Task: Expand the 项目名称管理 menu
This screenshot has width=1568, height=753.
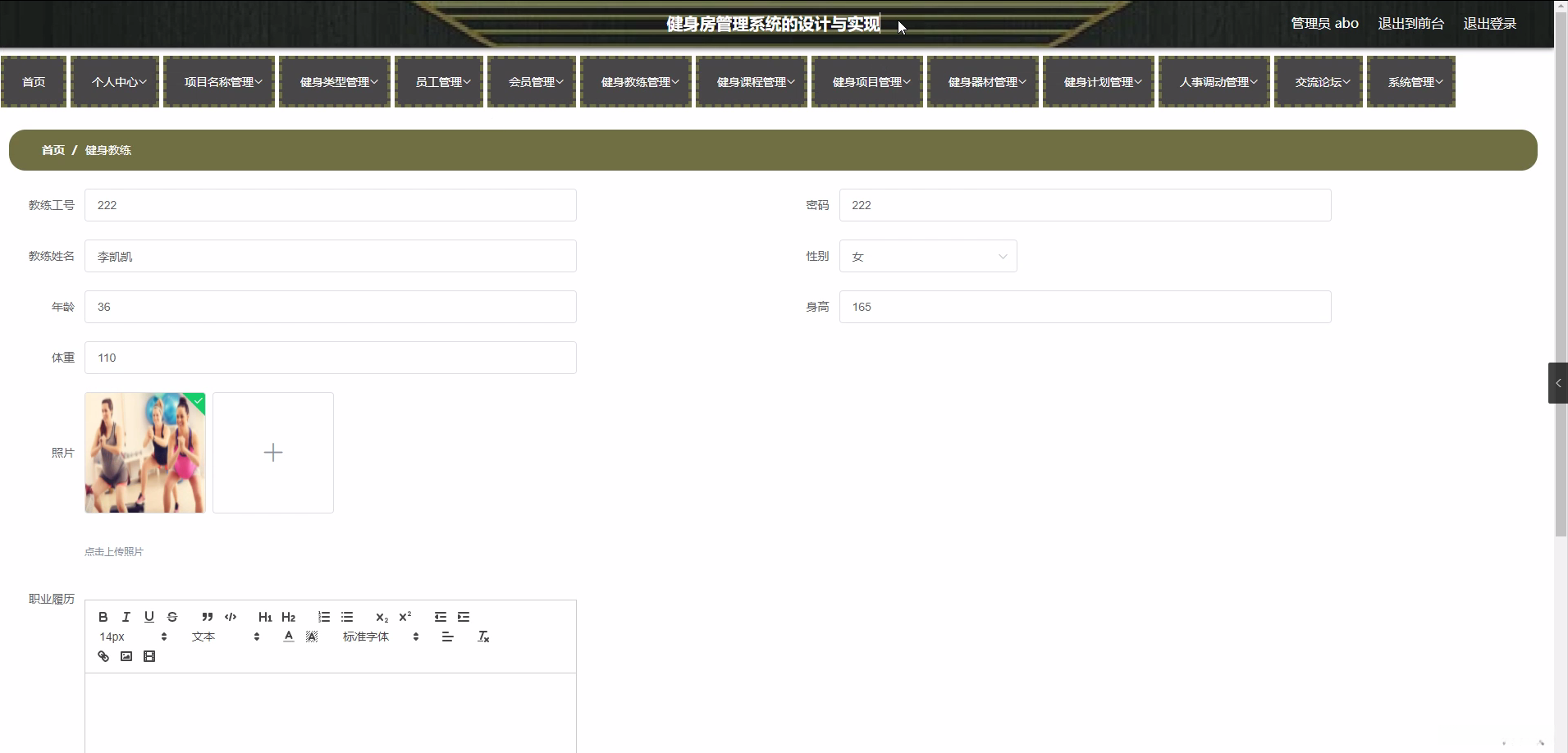Action: pyautogui.click(x=219, y=82)
